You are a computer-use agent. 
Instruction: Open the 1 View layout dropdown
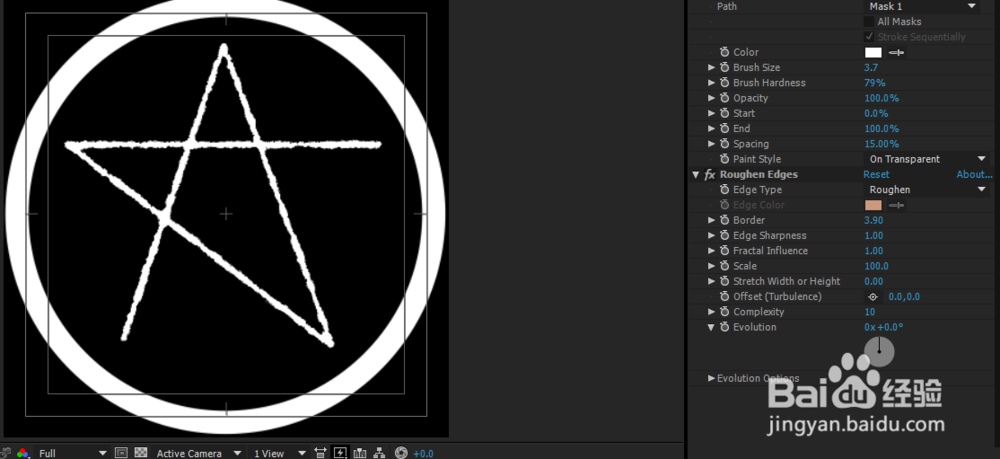(x=279, y=453)
